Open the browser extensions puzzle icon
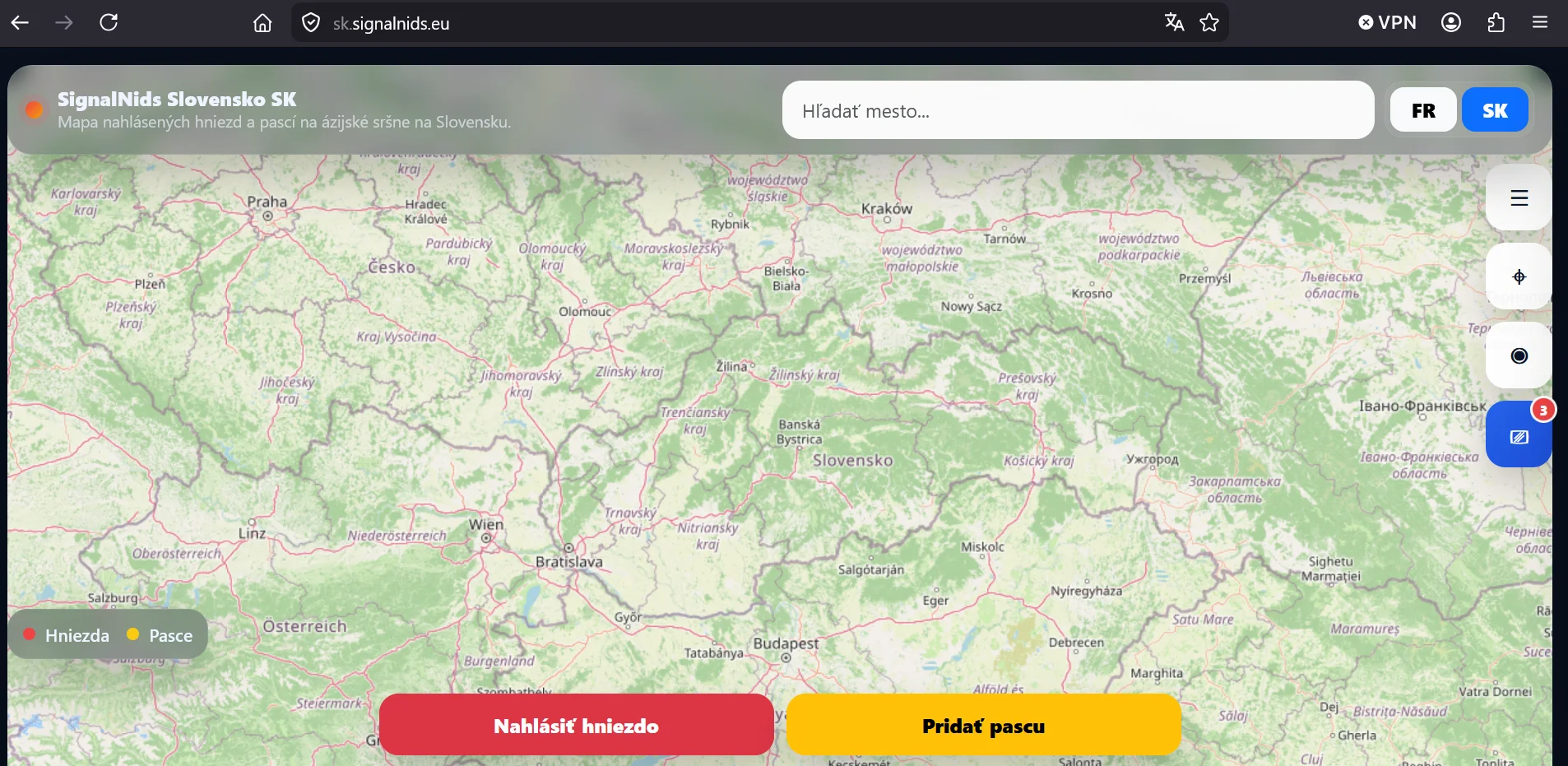Screen dimensions: 1568x766 point(1496,23)
